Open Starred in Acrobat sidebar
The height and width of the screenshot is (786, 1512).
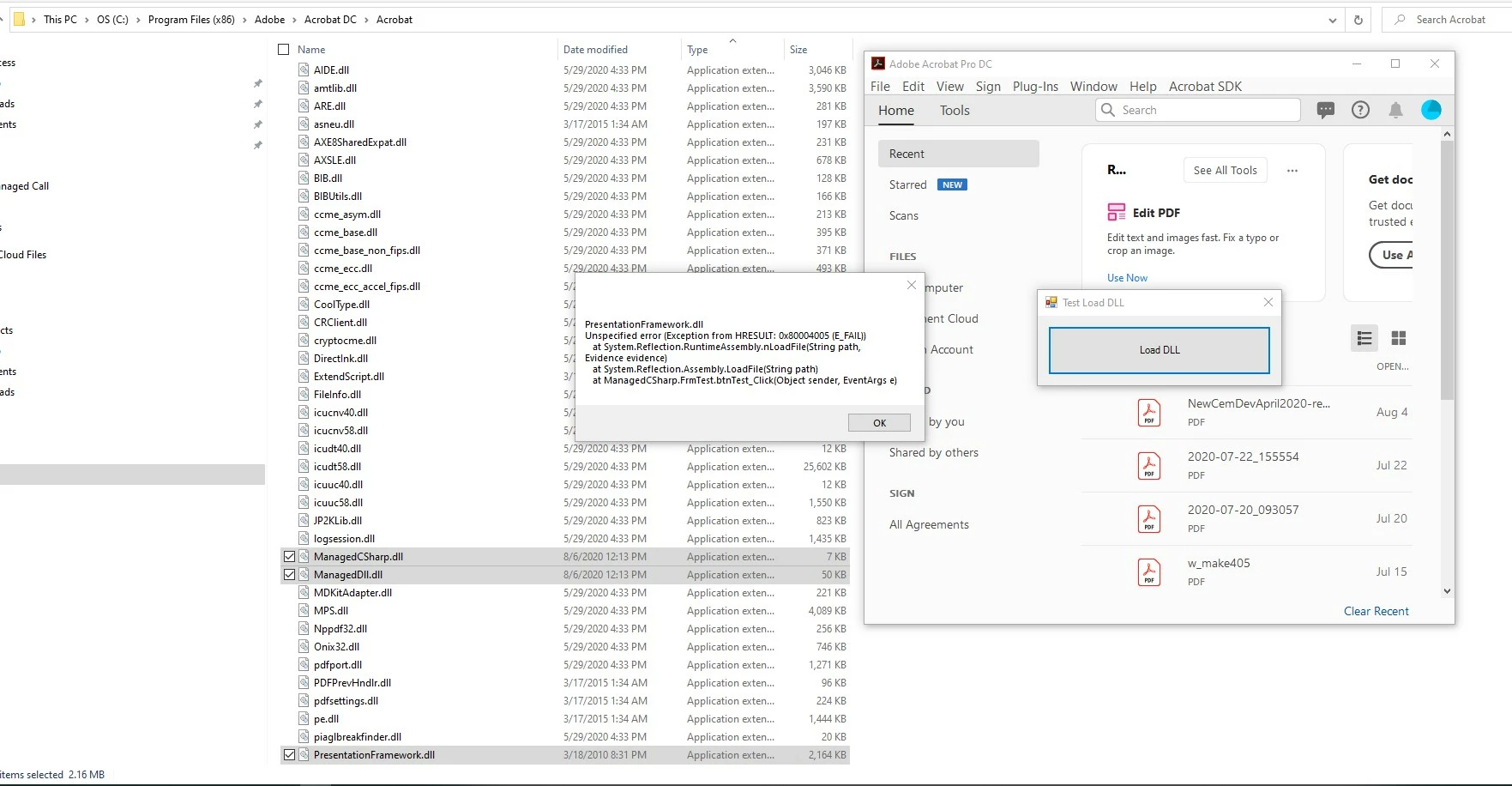pyautogui.click(x=907, y=184)
